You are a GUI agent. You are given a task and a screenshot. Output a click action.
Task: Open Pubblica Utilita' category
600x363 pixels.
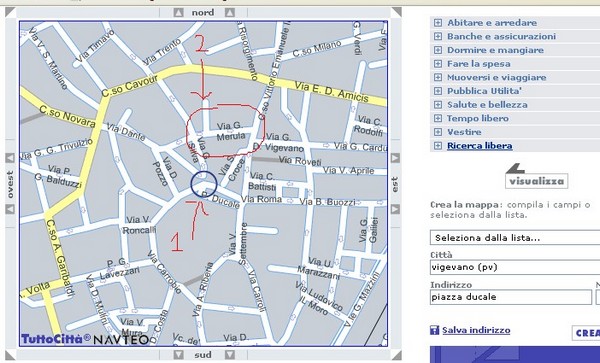click(484, 91)
